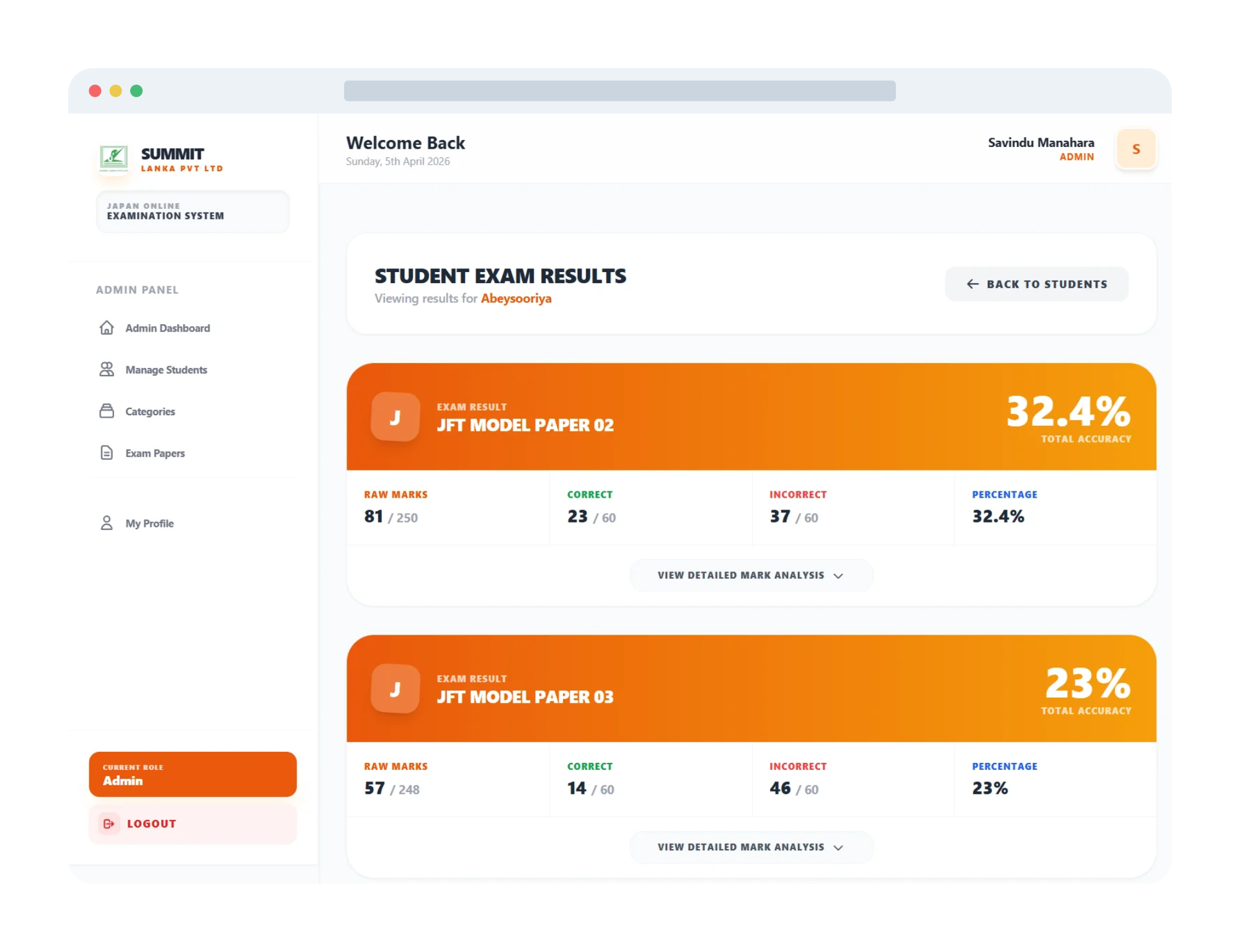Click chevron beside Paper 03 mark analysis

(838, 848)
